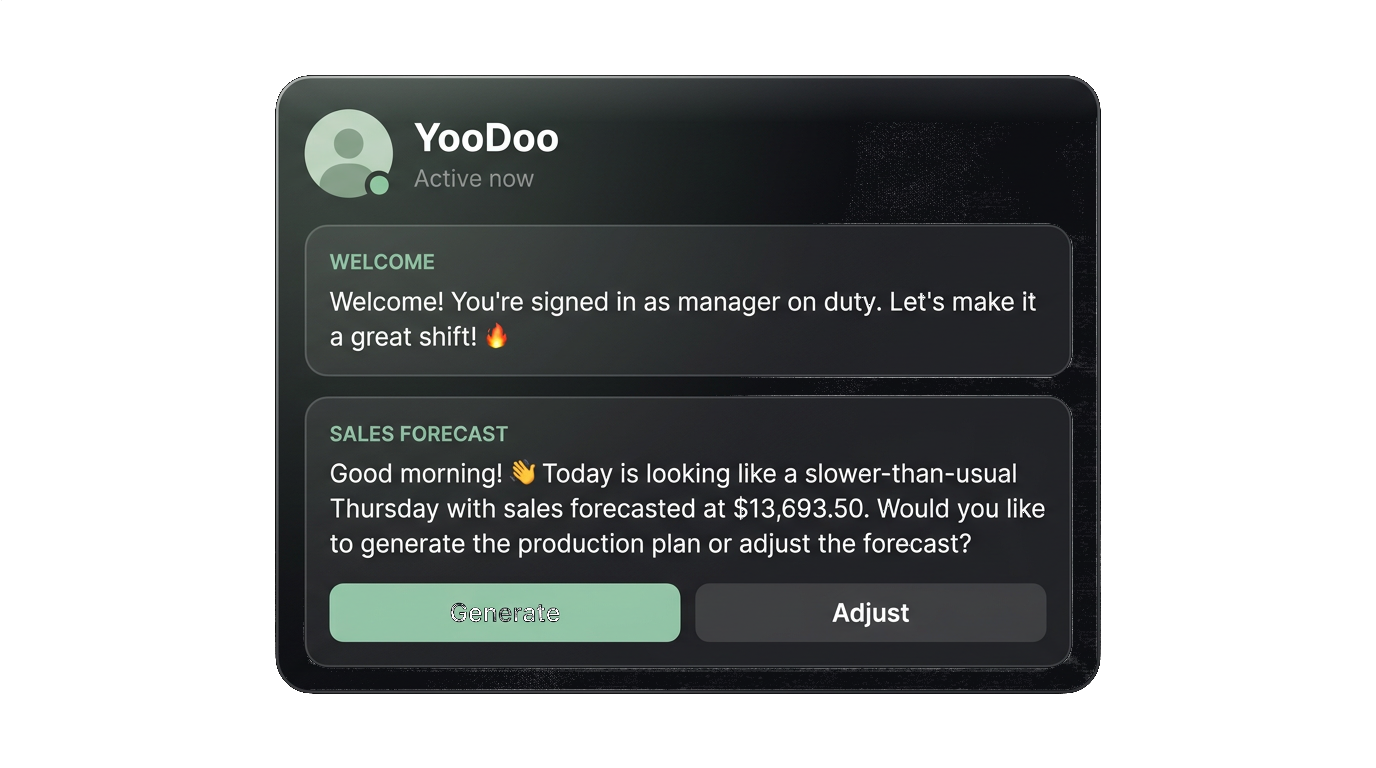
Task: Click the fire emoji in welcome message
Action: [x=497, y=336]
